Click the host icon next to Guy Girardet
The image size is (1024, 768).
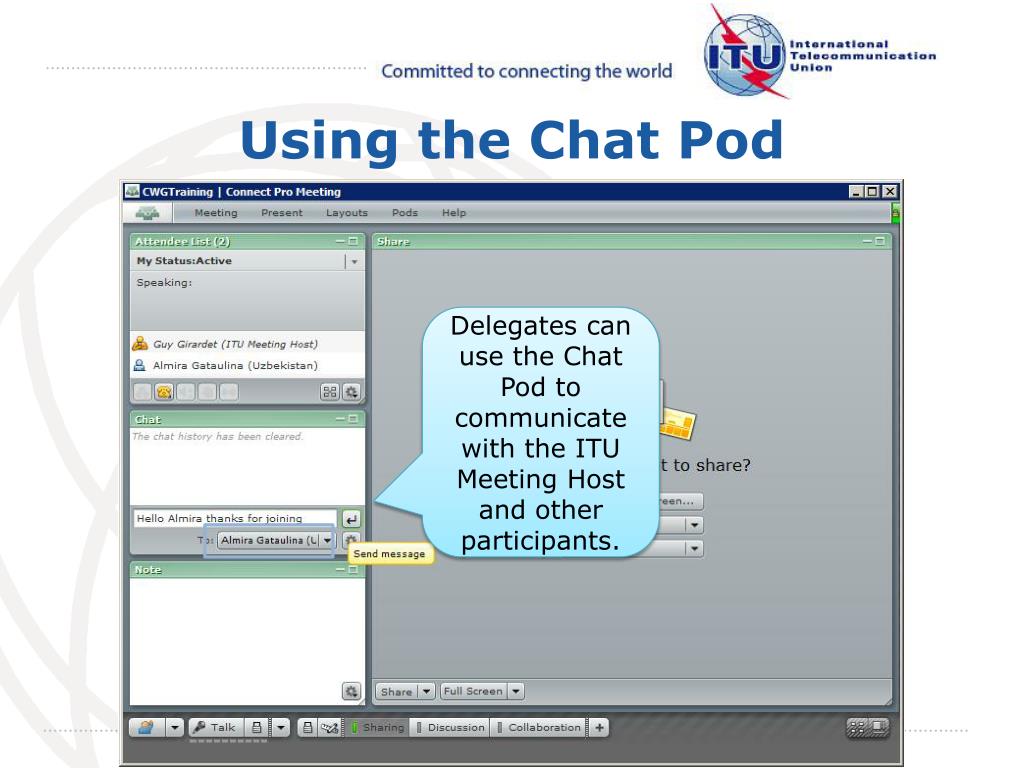tap(140, 344)
